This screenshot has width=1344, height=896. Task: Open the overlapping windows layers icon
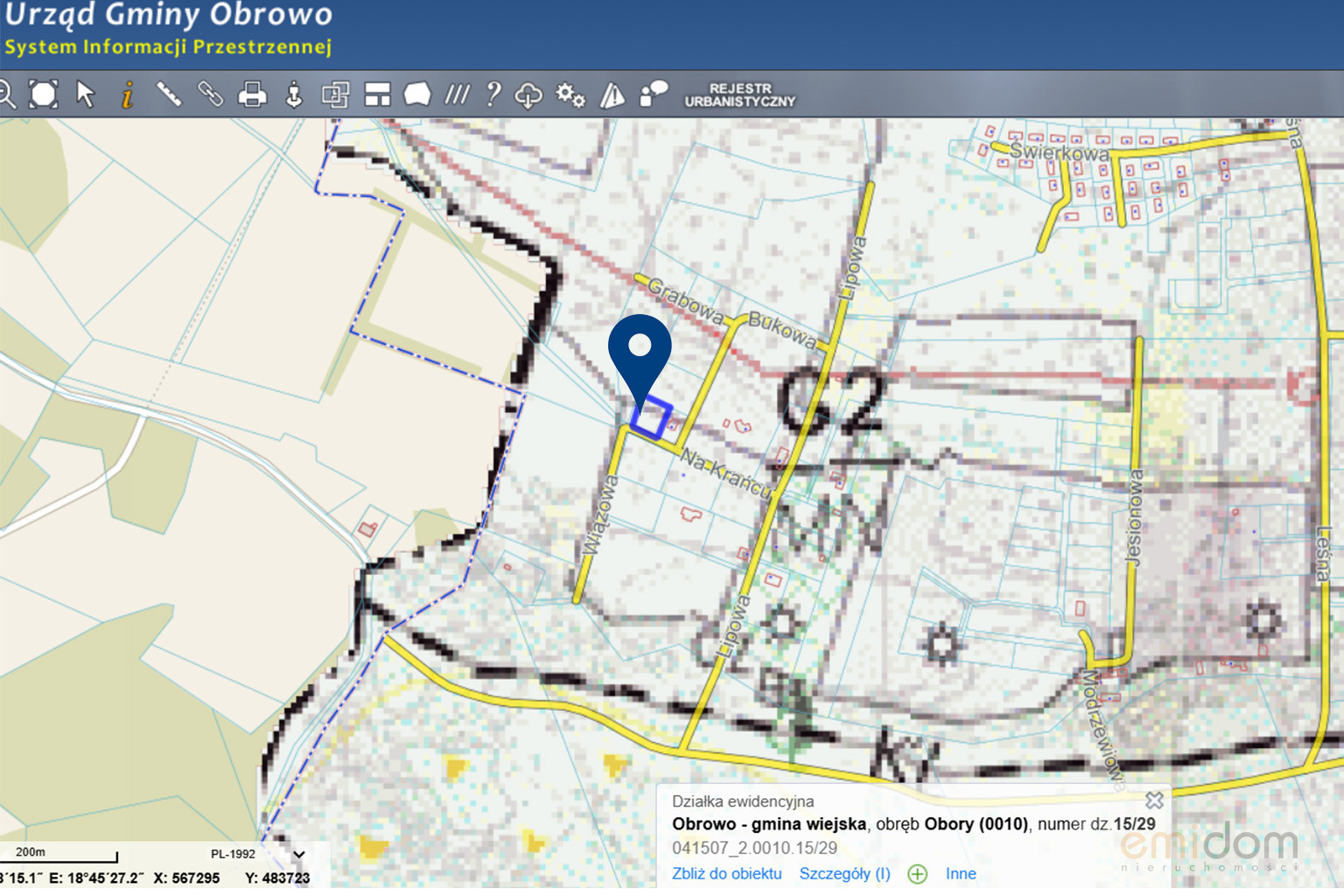click(335, 94)
